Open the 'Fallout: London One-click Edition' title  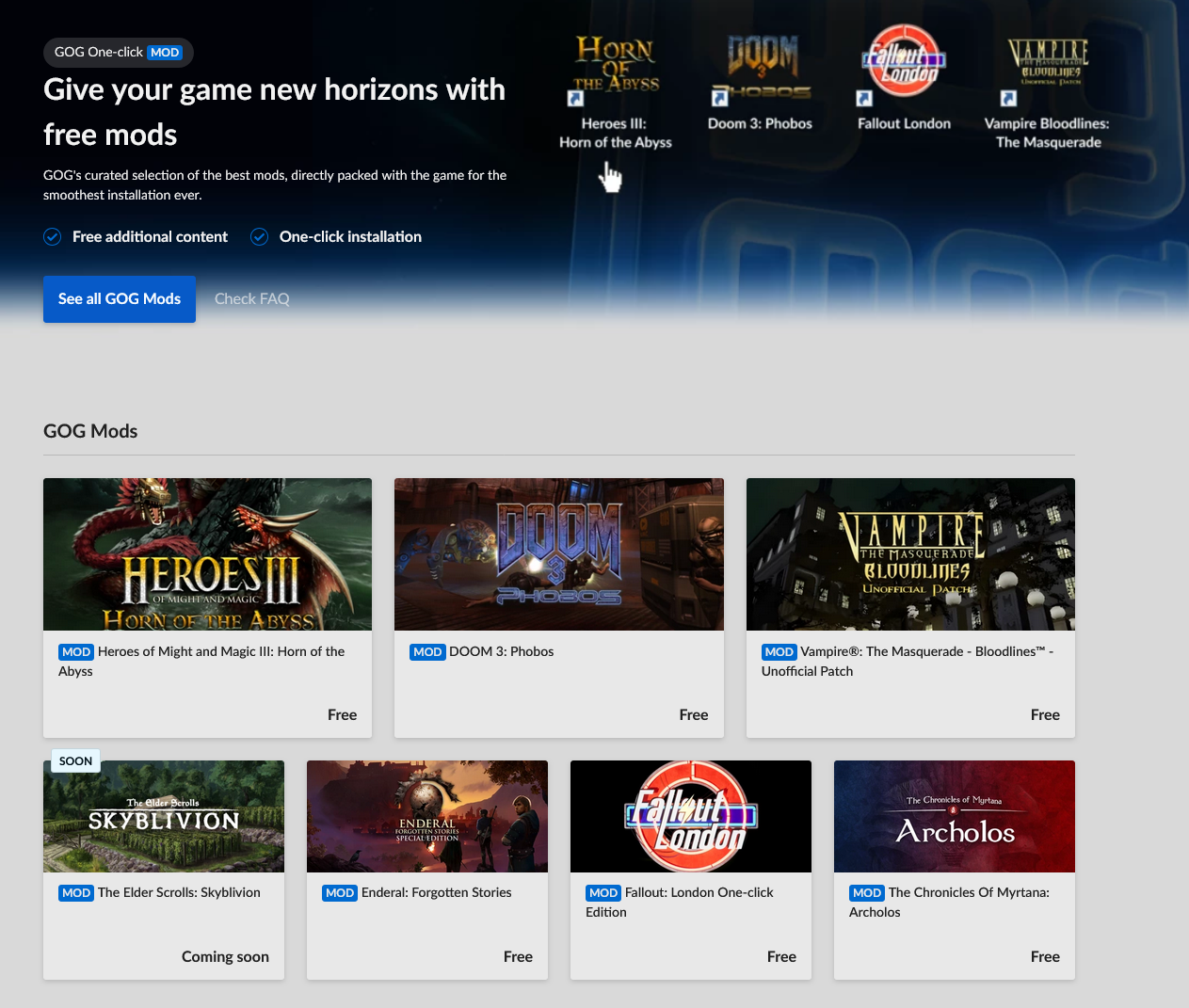[x=680, y=903]
